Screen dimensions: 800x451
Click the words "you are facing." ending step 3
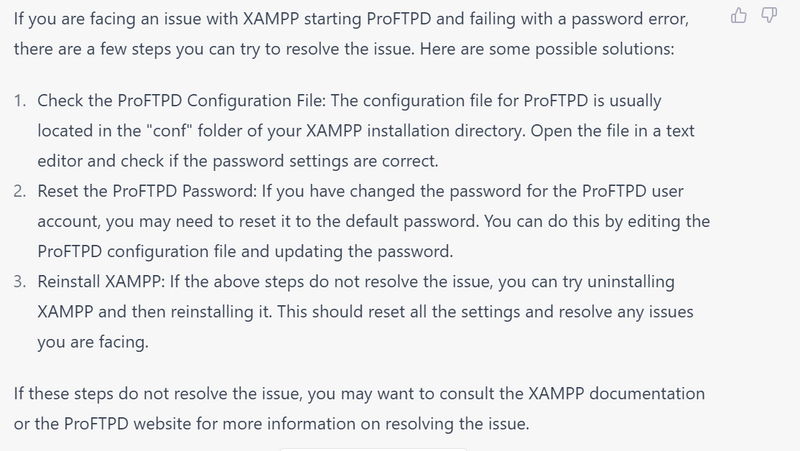coord(93,341)
